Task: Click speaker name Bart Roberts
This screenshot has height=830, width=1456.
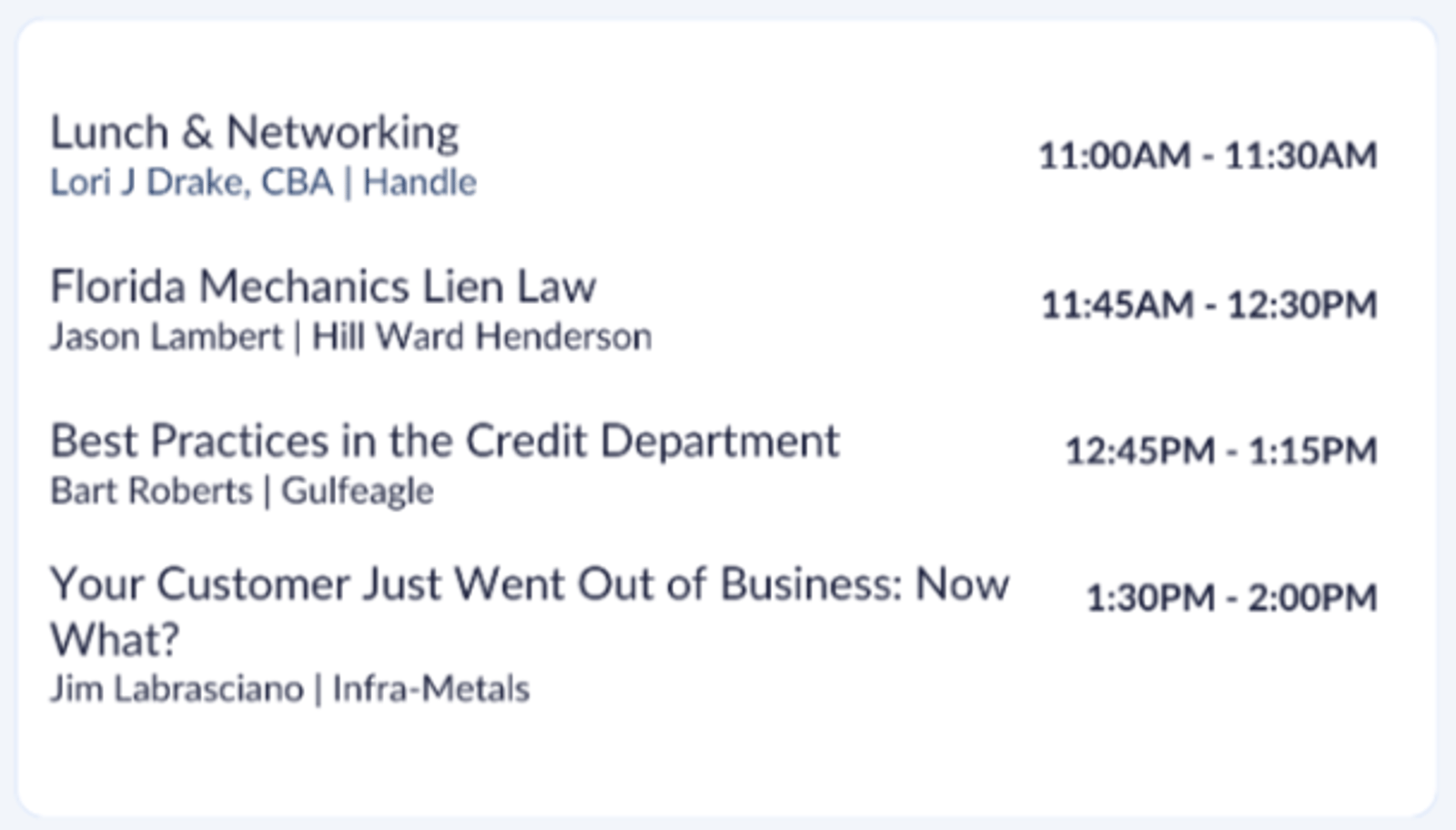Action: 151,491
